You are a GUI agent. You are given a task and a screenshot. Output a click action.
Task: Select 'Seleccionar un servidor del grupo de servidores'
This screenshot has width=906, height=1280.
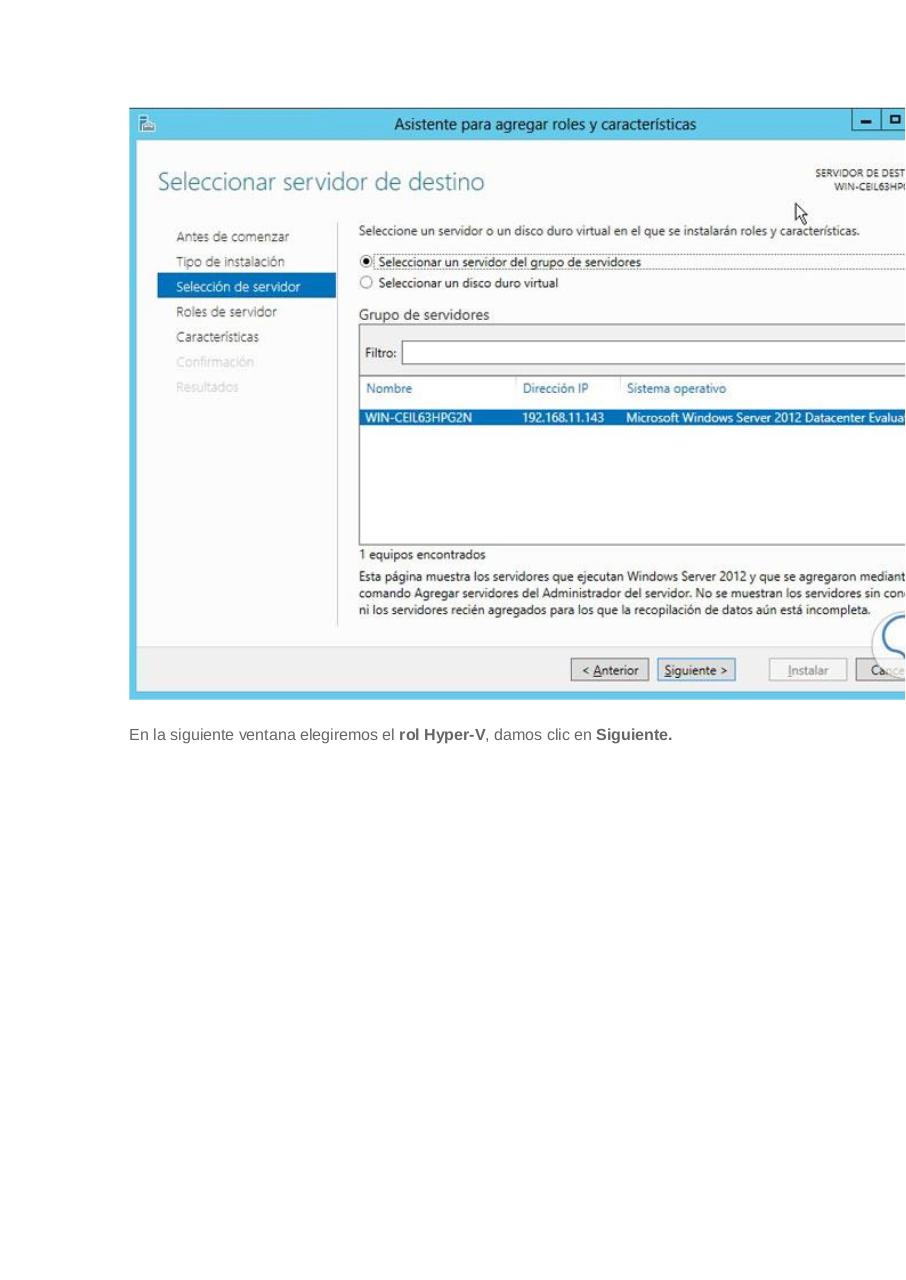pos(367,262)
